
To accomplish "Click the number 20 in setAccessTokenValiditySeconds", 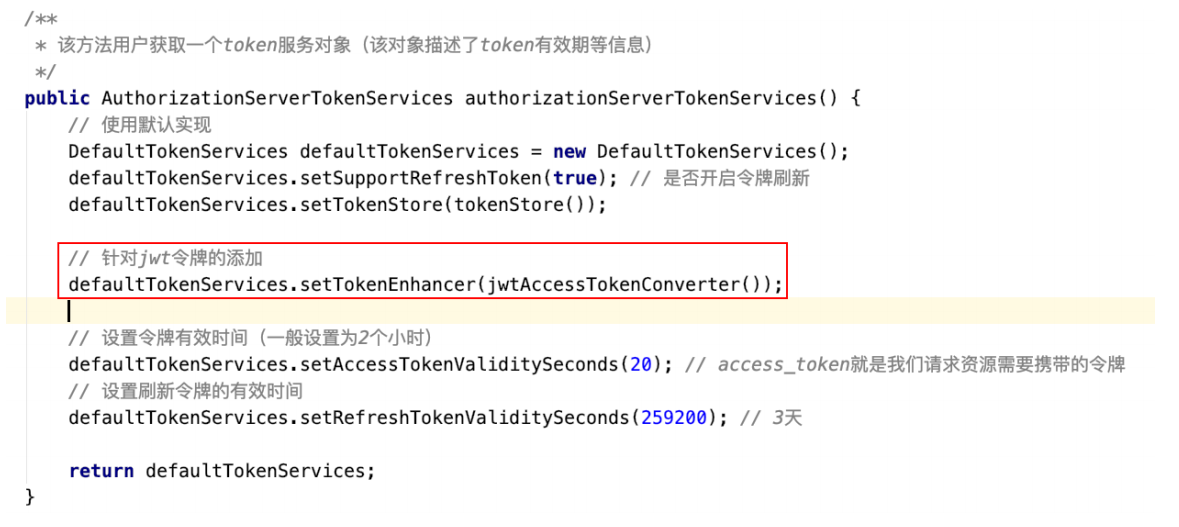I will 641,365.
